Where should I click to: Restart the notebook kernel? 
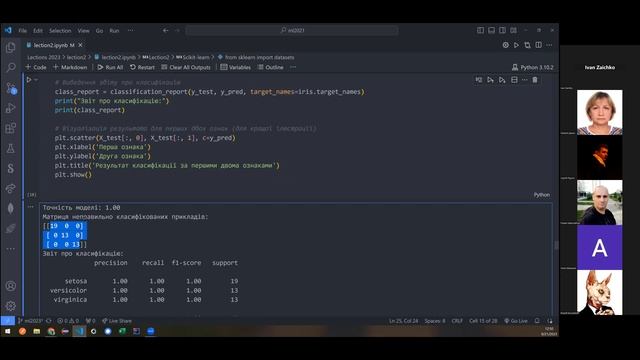click(x=142, y=67)
